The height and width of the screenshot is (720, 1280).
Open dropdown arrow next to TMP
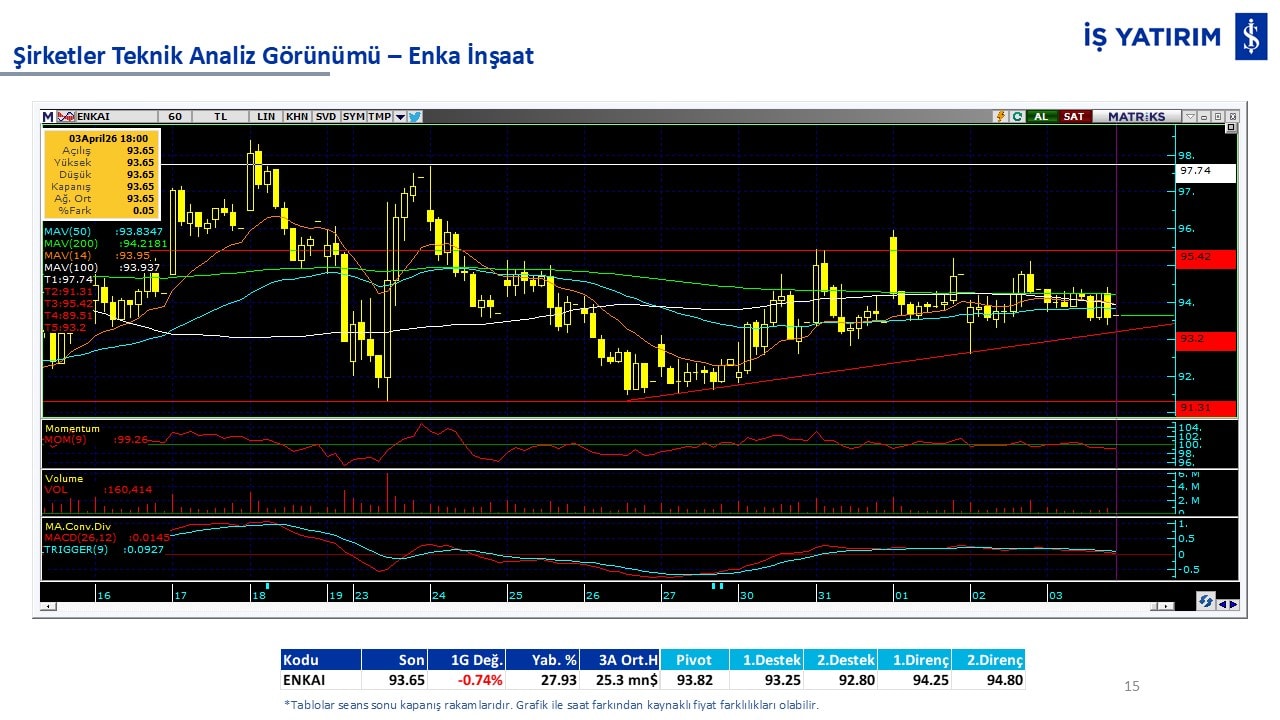pyautogui.click(x=400, y=117)
